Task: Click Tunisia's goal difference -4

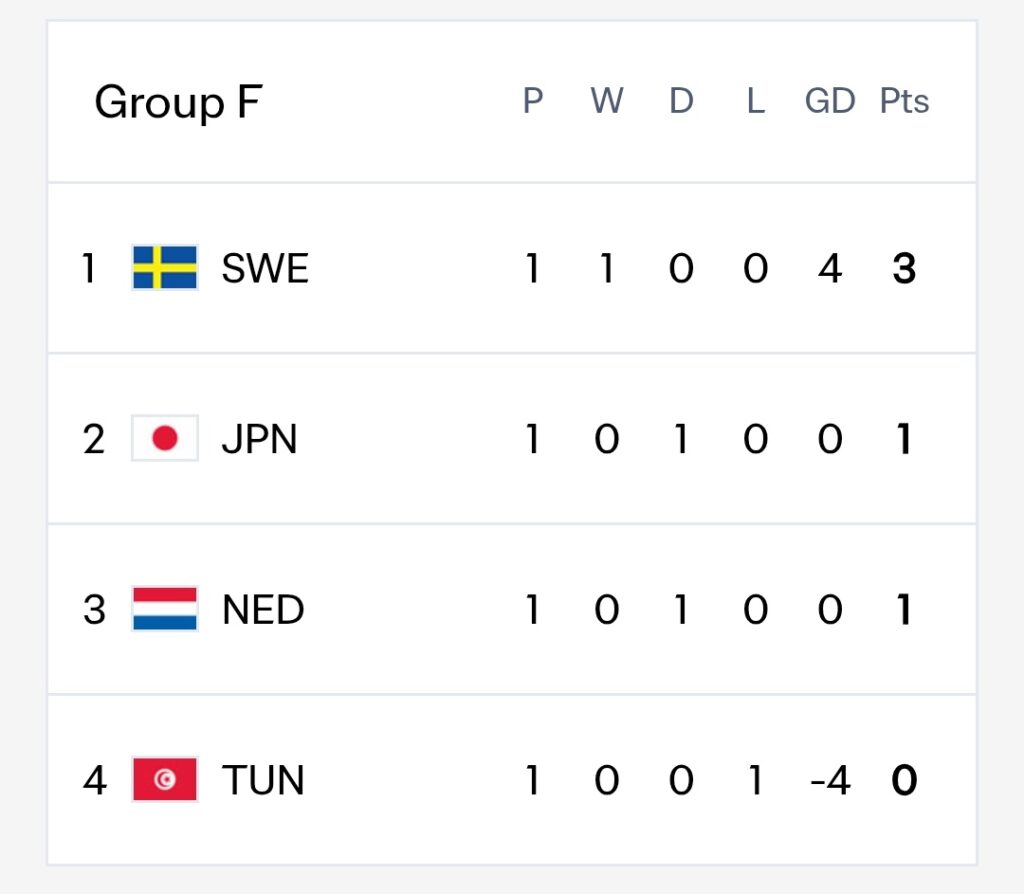Action: (830, 780)
